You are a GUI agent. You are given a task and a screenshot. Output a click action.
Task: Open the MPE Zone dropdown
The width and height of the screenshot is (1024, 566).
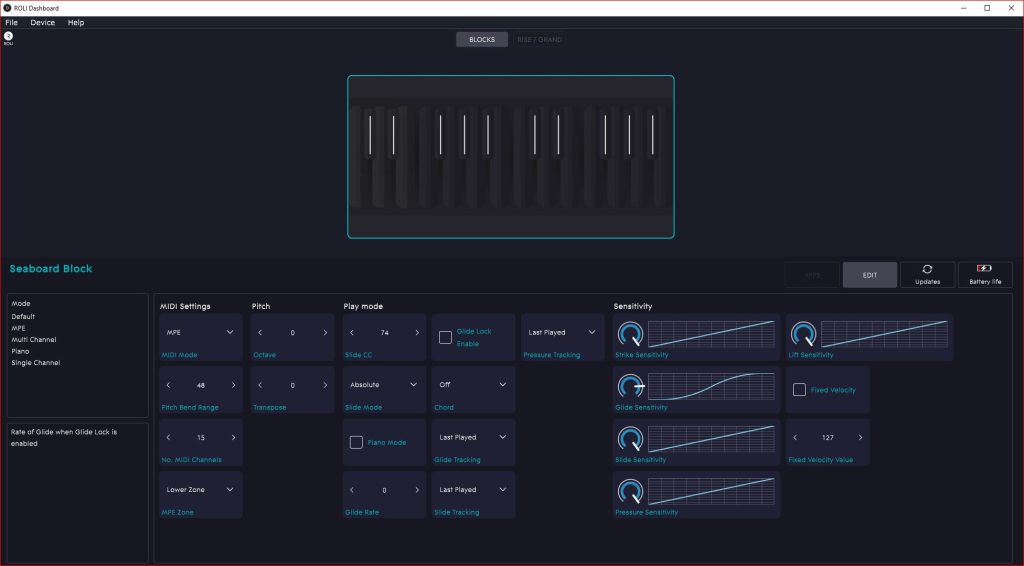pyautogui.click(x=200, y=490)
